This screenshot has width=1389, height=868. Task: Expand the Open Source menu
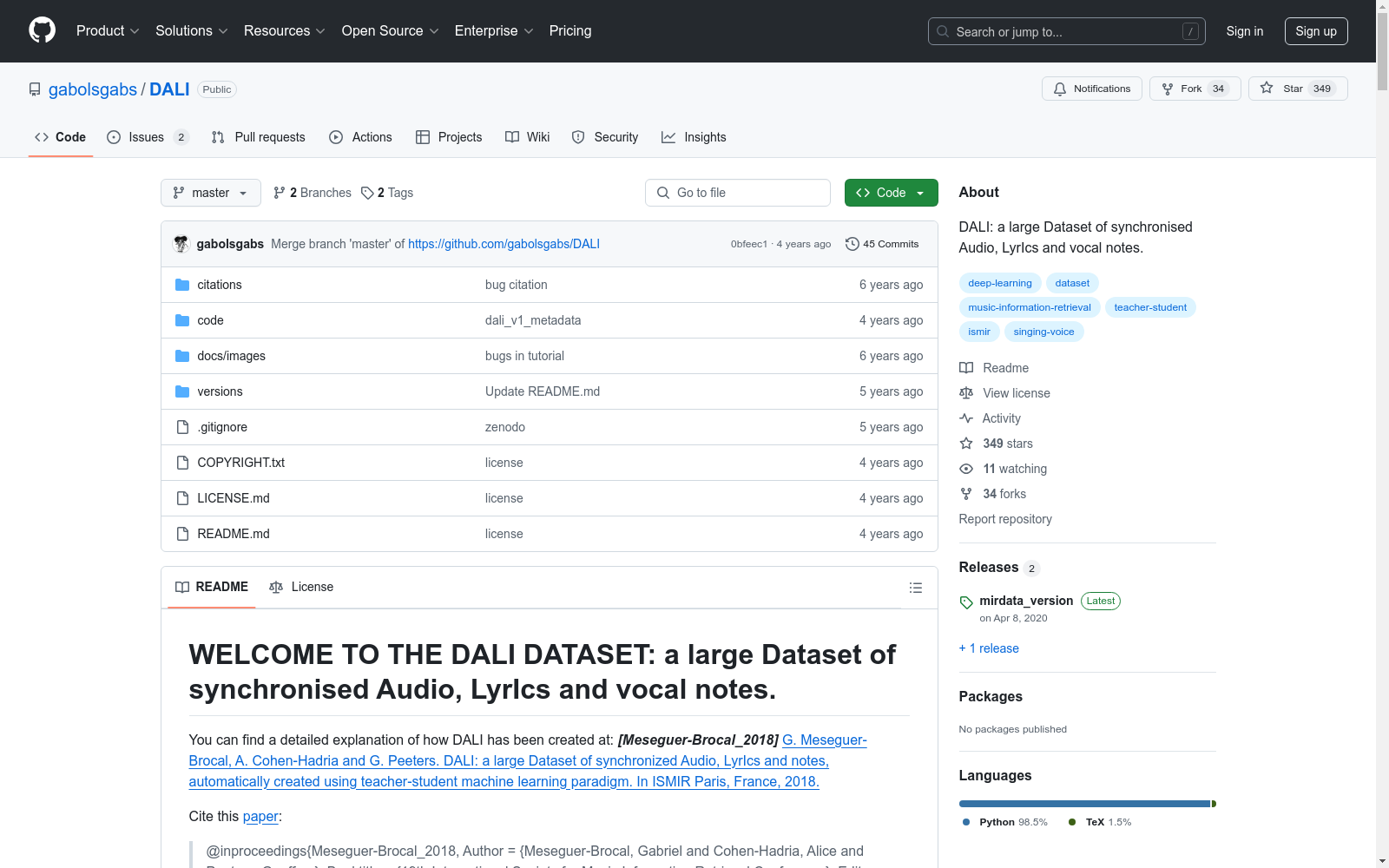click(391, 31)
